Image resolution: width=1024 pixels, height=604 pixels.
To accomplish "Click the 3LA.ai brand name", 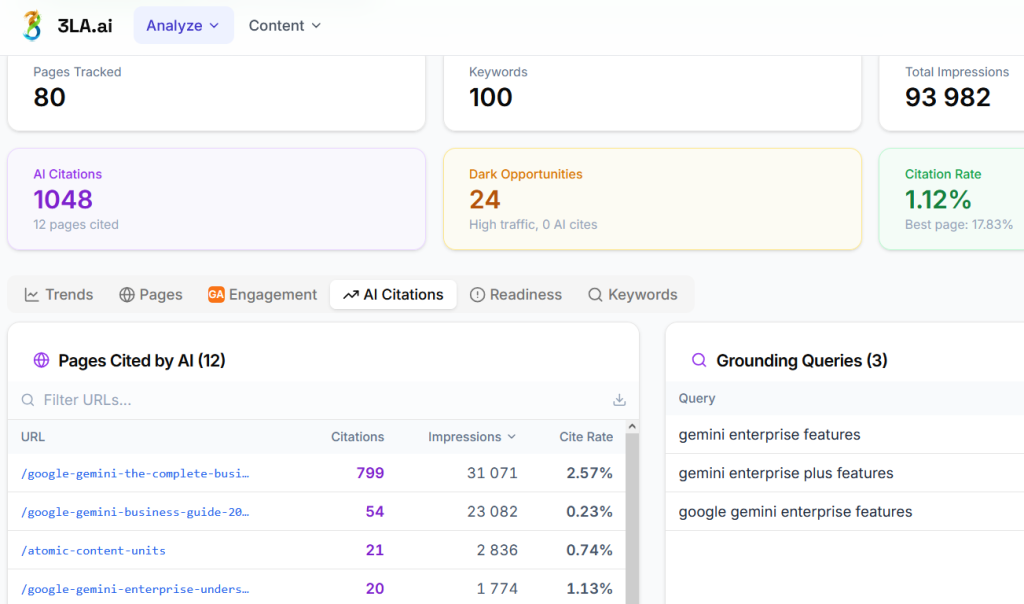I will [85, 25].
